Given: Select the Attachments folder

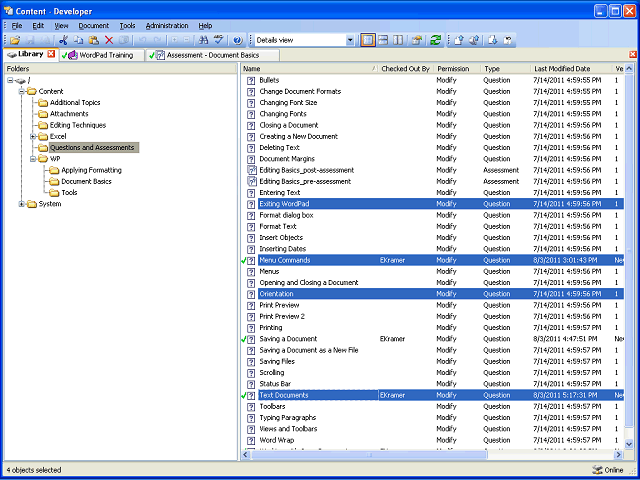Looking at the screenshot, I should tap(69, 114).
